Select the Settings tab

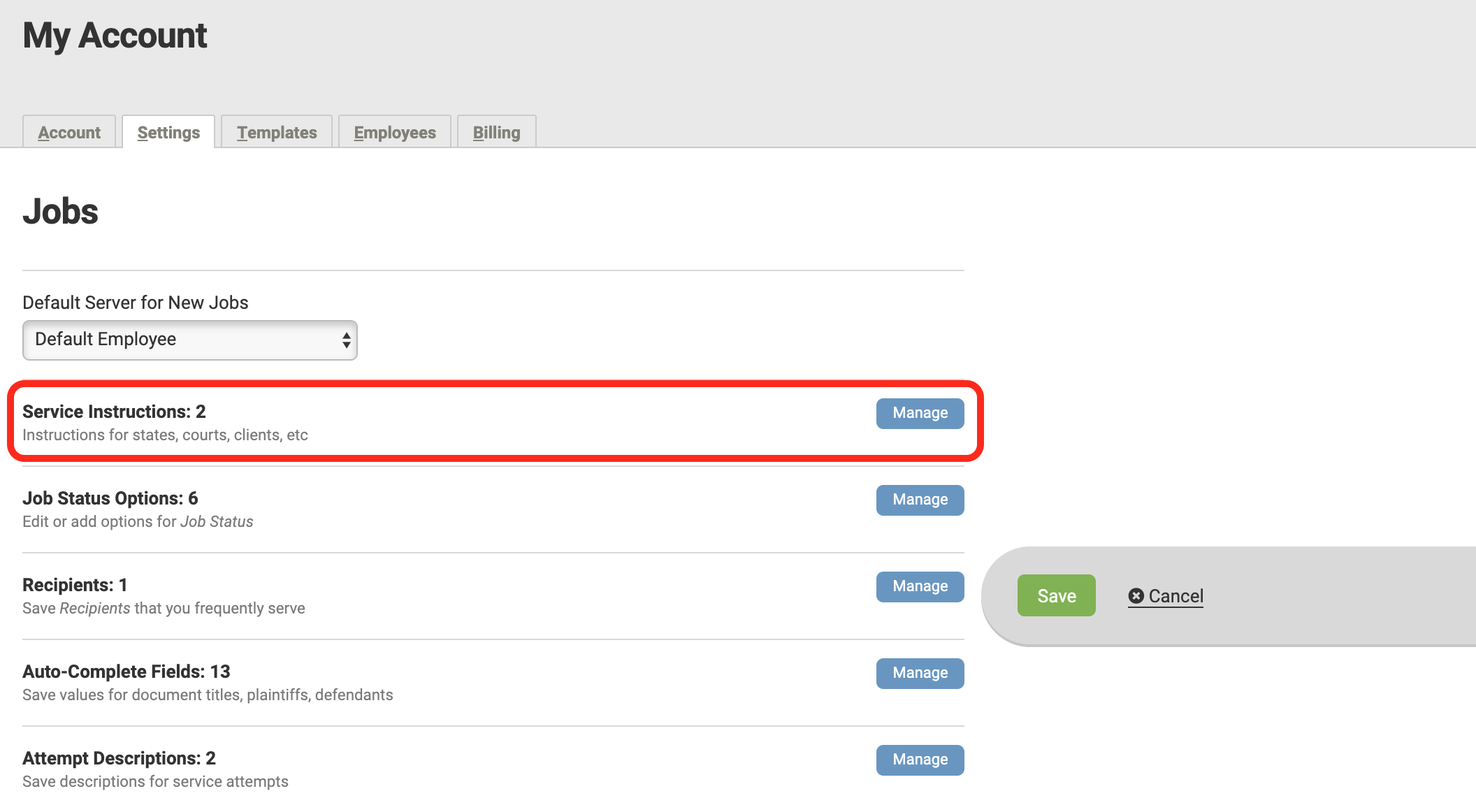coord(168,131)
